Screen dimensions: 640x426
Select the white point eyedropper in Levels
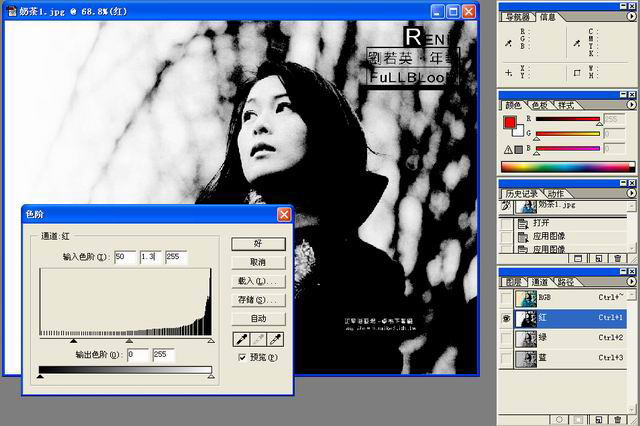[275, 340]
